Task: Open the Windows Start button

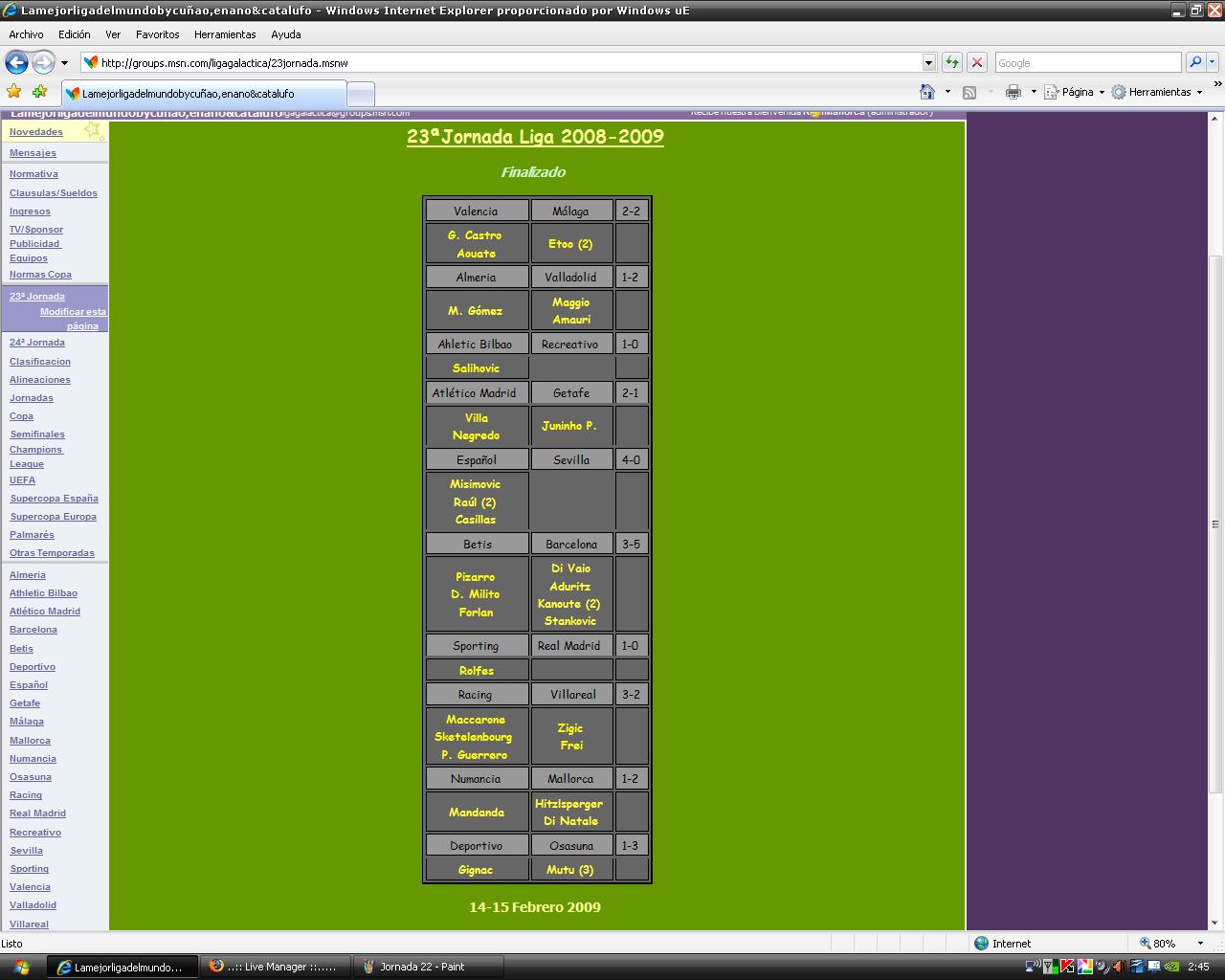Action: (x=21, y=967)
